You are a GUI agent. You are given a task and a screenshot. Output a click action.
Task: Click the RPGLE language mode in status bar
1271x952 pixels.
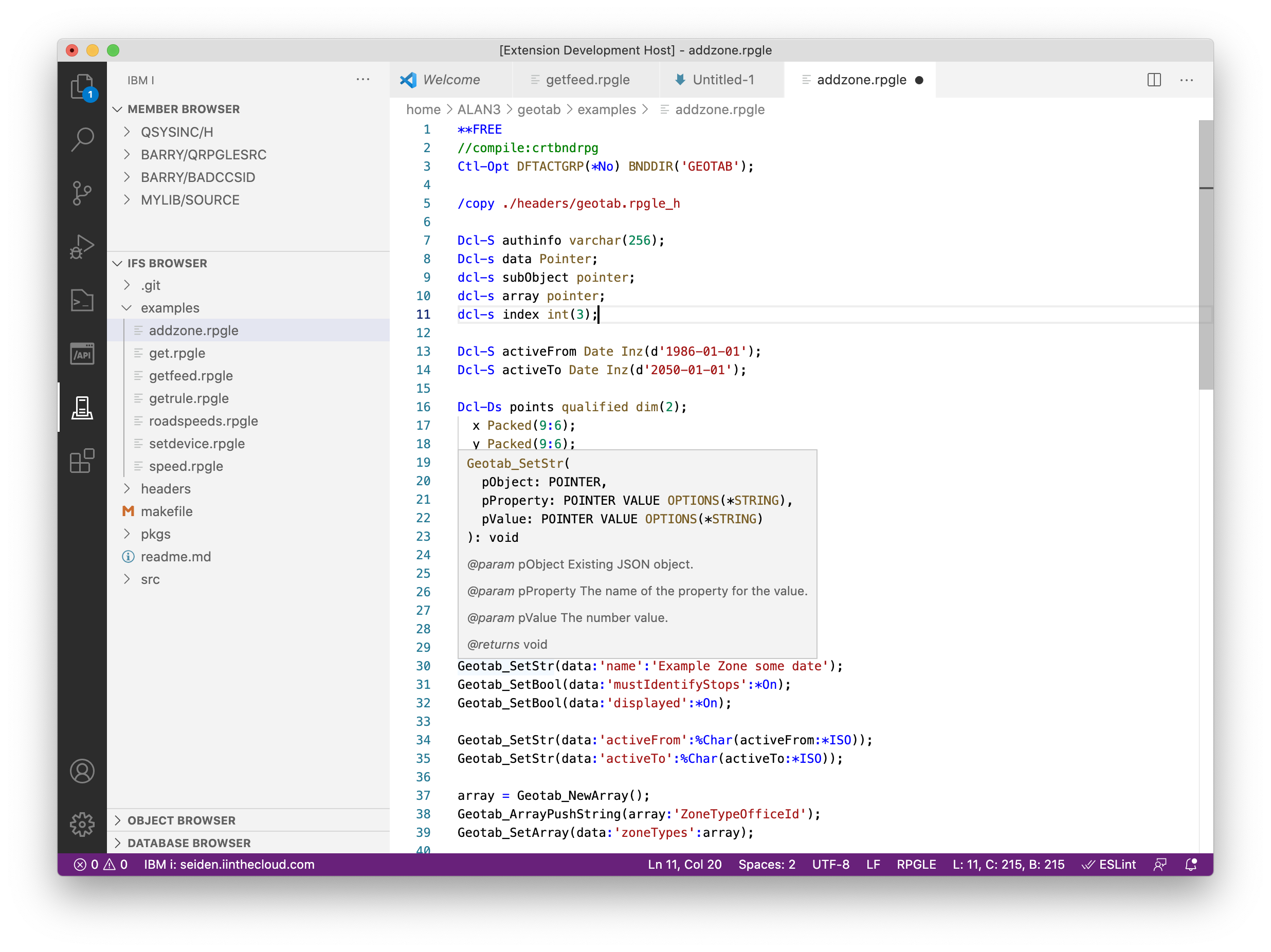916,864
